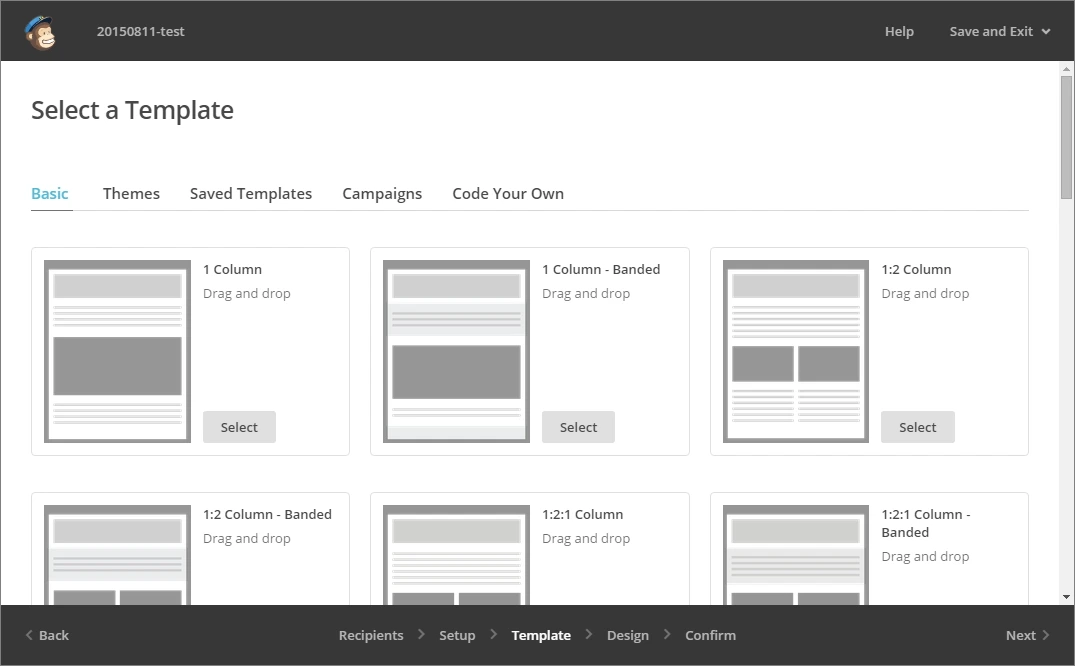The height and width of the screenshot is (666, 1075).
Task: Open the Save and Exit dropdown
Action: pos(1000,32)
